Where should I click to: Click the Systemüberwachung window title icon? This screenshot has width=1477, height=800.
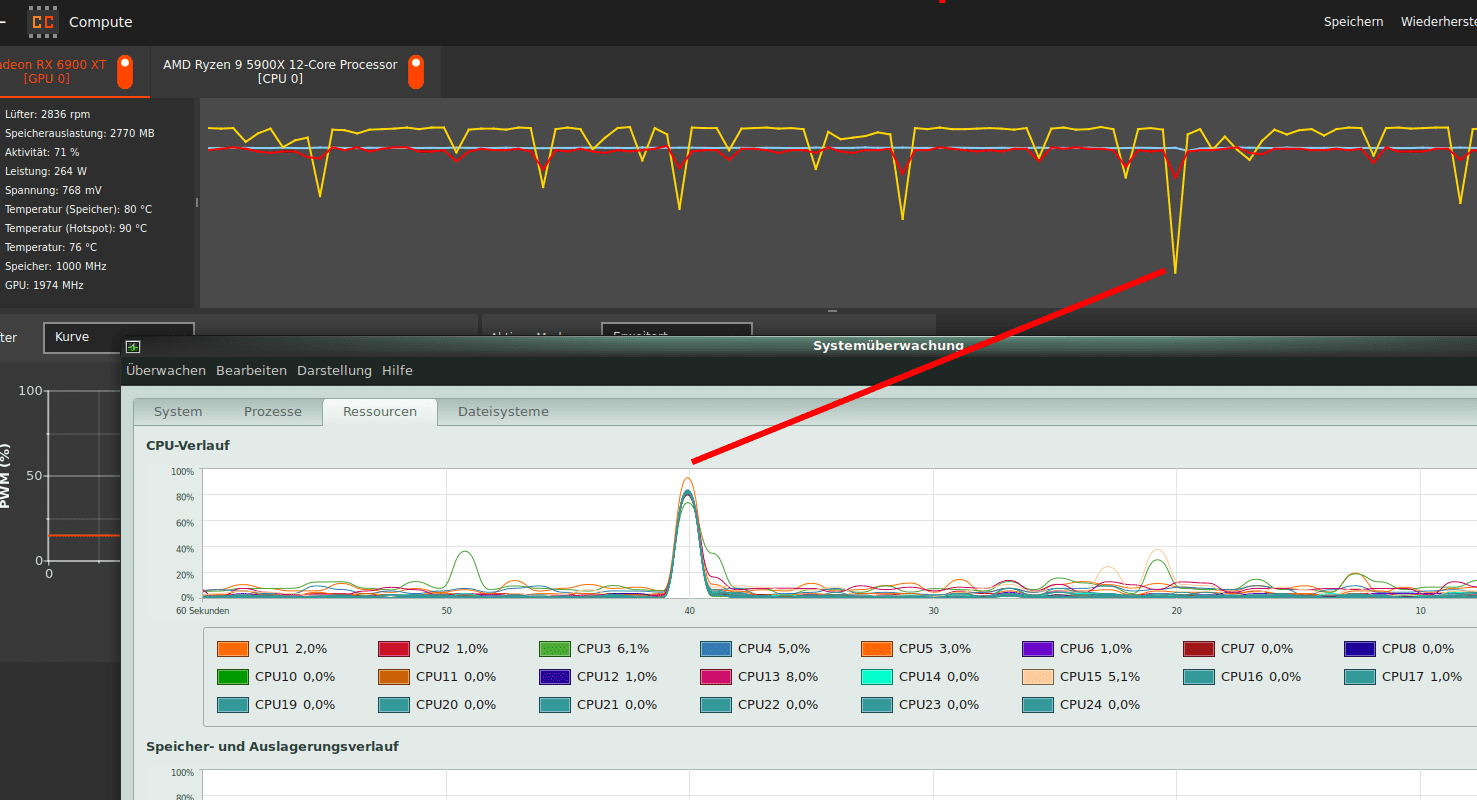133,347
